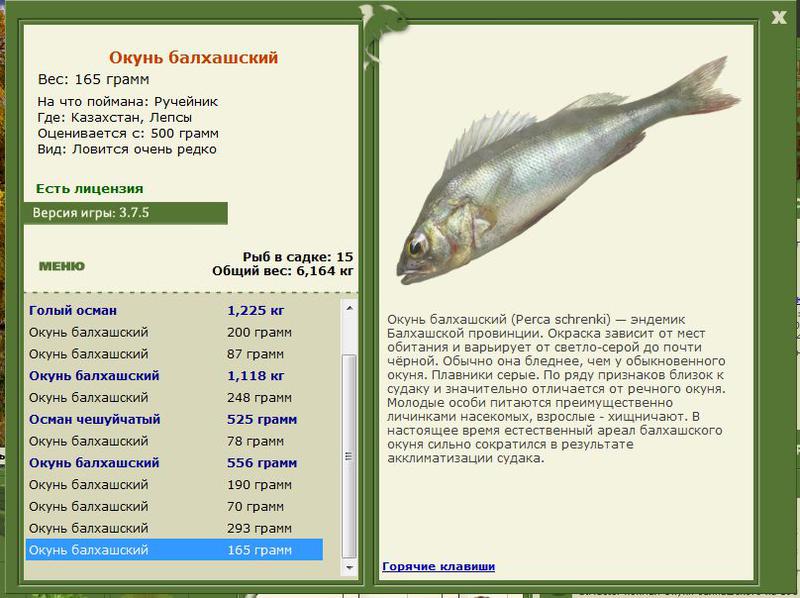Select Окунь балхашский 200 грамм row

pos(174,332)
